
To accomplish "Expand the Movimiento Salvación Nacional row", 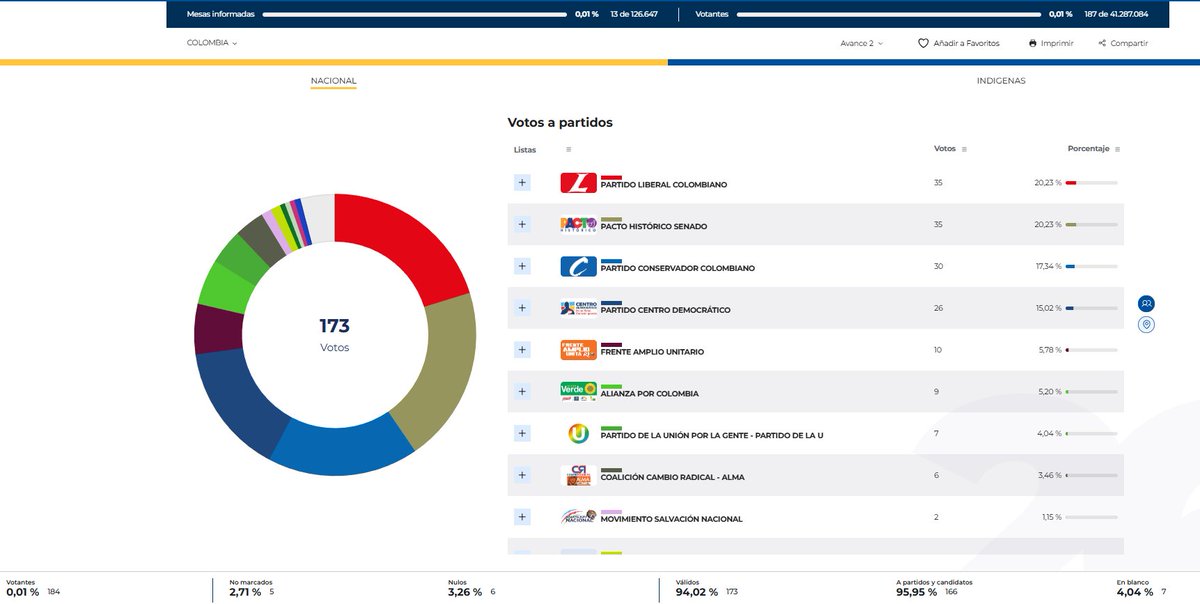I will (x=522, y=517).
